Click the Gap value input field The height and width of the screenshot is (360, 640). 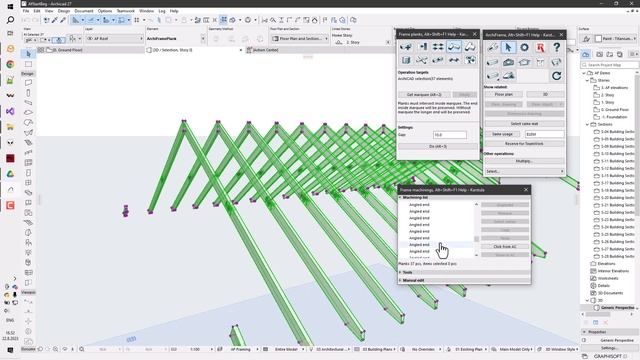click(449, 135)
